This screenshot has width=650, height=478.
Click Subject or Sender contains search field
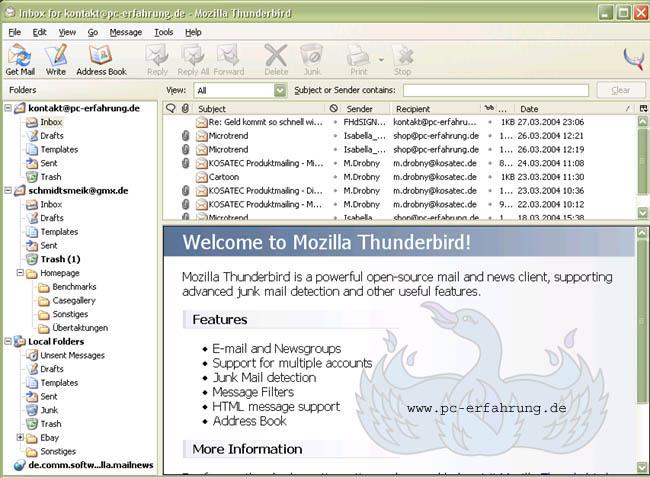496,90
